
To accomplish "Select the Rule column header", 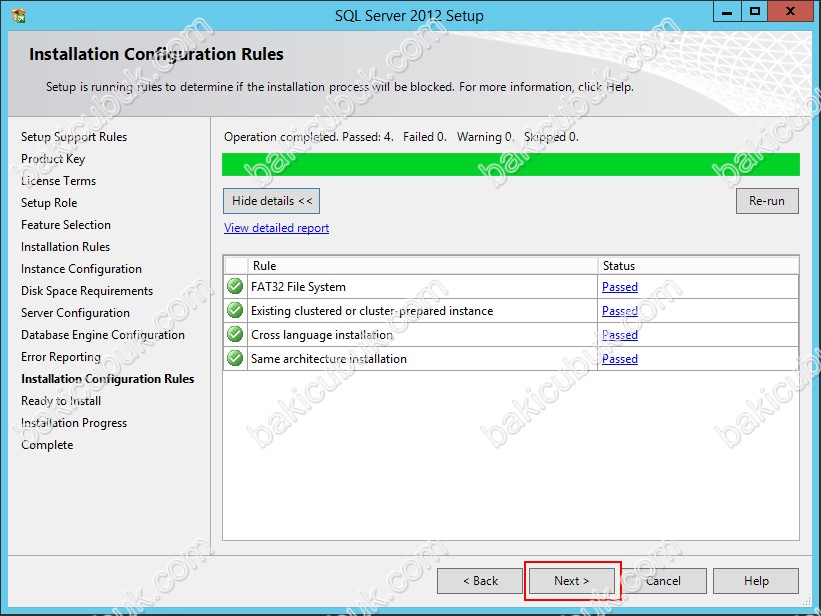I will [x=423, y=266].
